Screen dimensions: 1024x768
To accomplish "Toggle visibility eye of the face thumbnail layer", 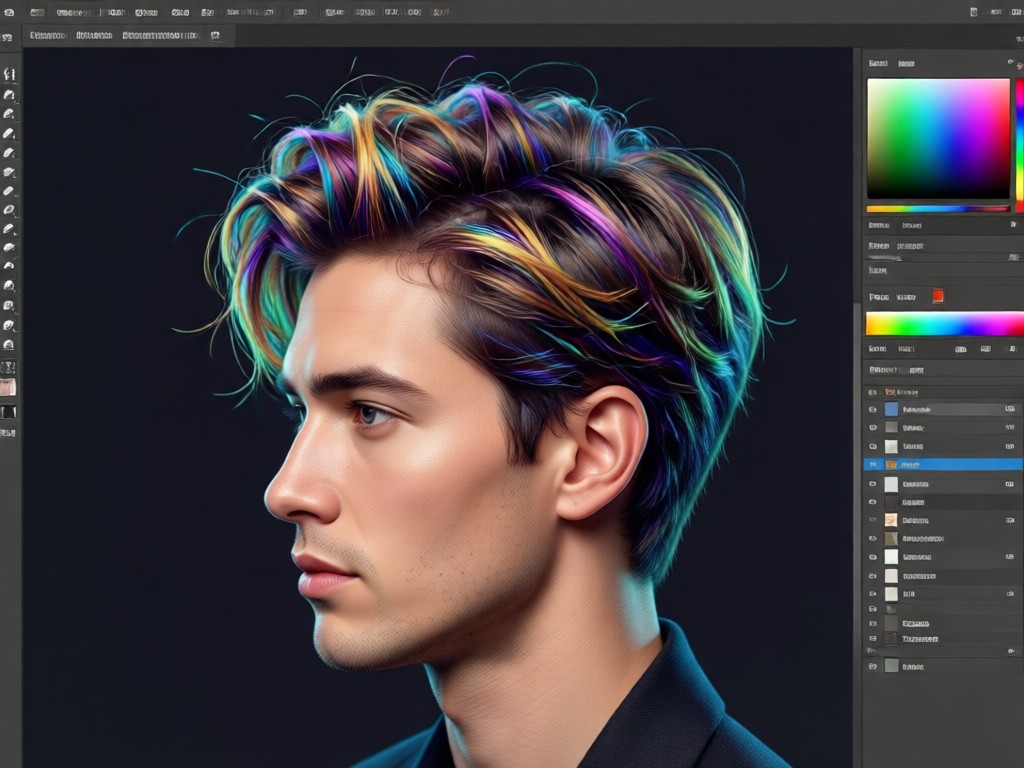I will point(872,520).
